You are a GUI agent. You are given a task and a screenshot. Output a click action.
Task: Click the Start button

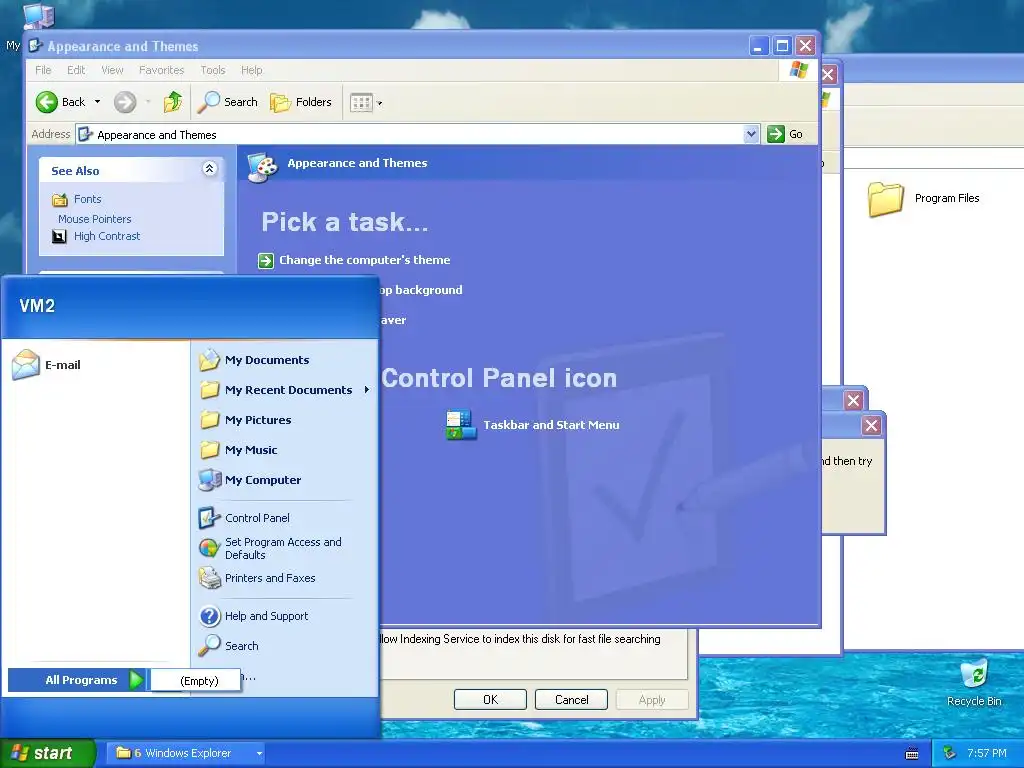(48, 754)
